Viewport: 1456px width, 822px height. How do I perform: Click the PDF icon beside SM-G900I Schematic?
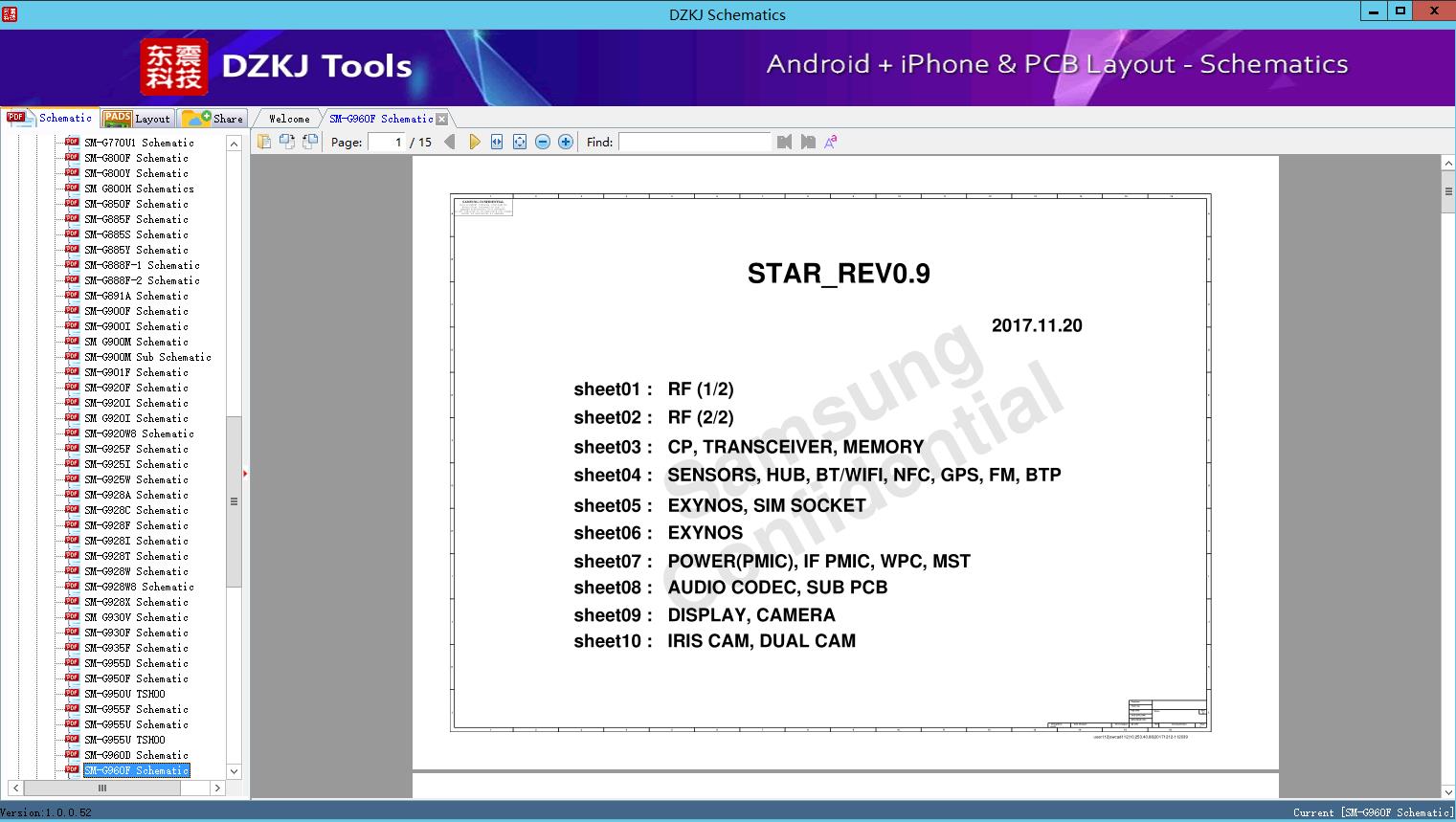point(72,325)
